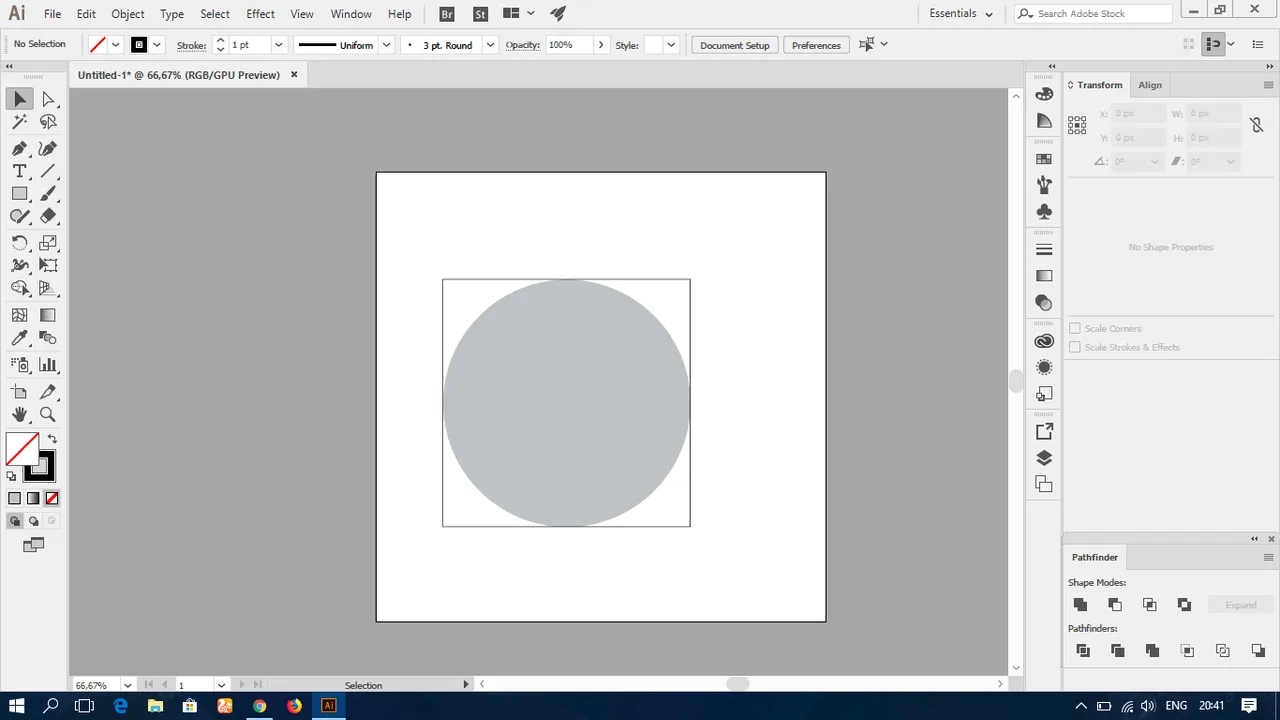Open the stroke weight dropdown
1280x720 pixels.
pos(279,45)
